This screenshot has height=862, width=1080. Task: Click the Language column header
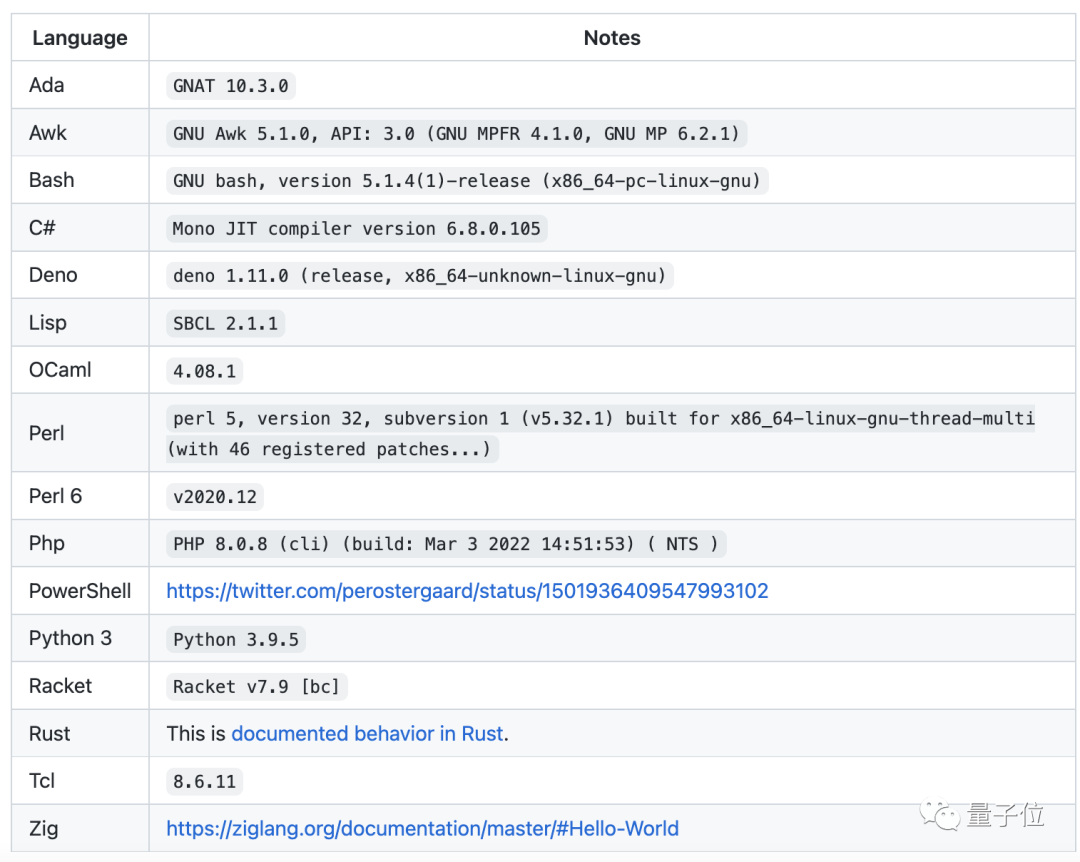[80, 38]
